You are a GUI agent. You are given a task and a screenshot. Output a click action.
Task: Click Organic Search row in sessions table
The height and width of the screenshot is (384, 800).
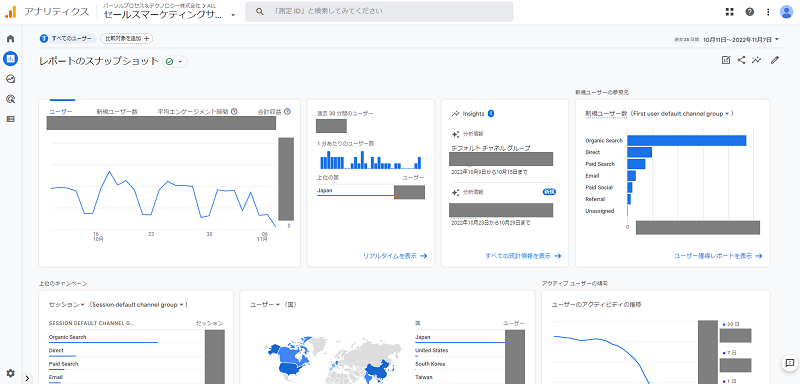coord(136,338)
